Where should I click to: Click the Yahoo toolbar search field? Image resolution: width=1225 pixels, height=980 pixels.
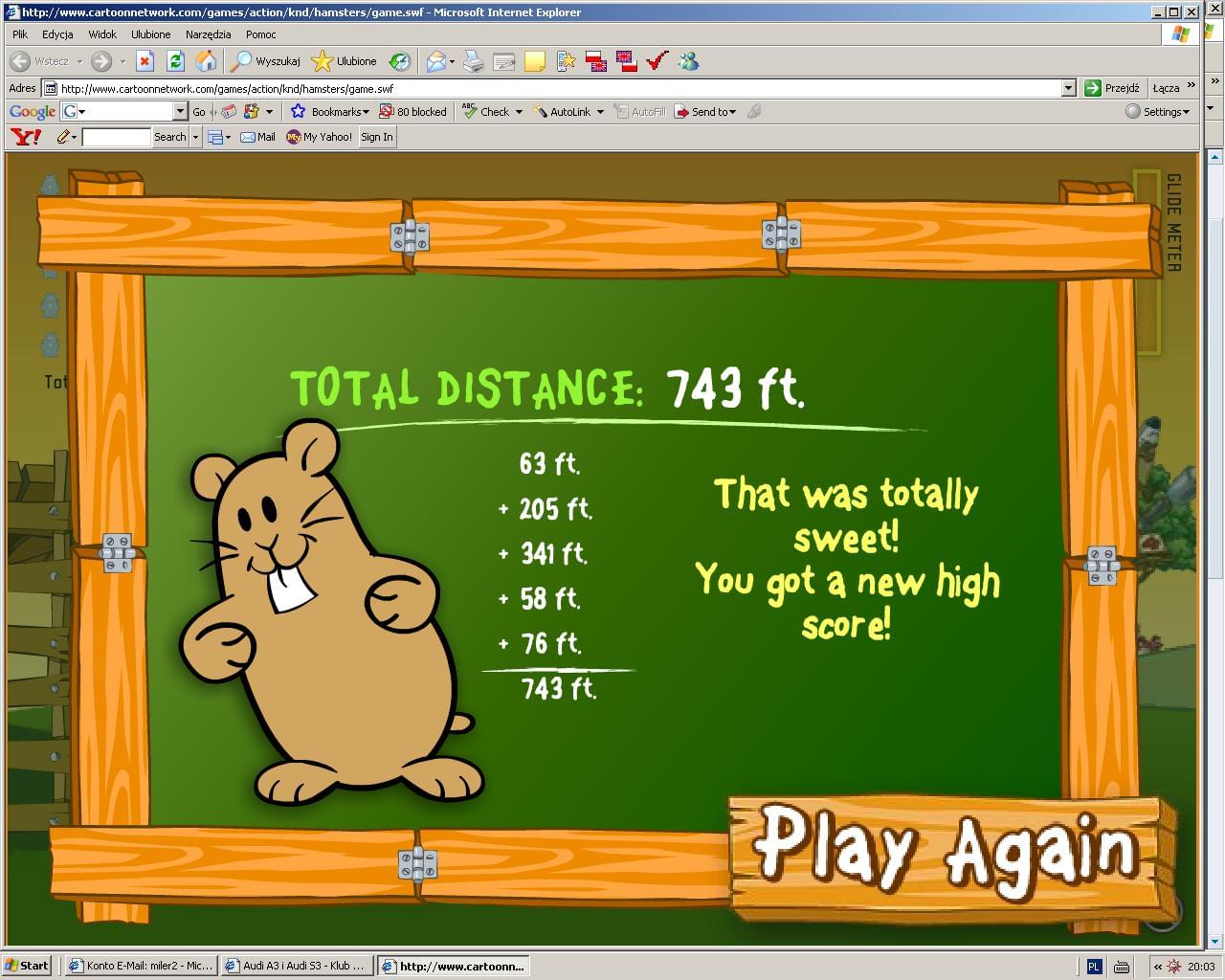point(117,137)
